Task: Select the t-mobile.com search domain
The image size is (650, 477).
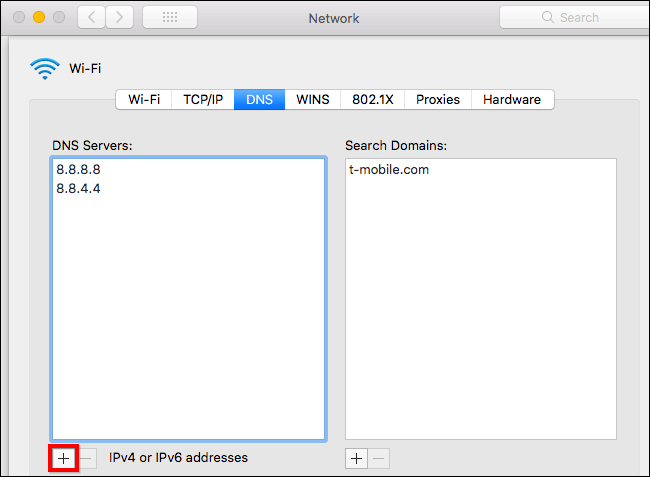Action: (389, 169)
